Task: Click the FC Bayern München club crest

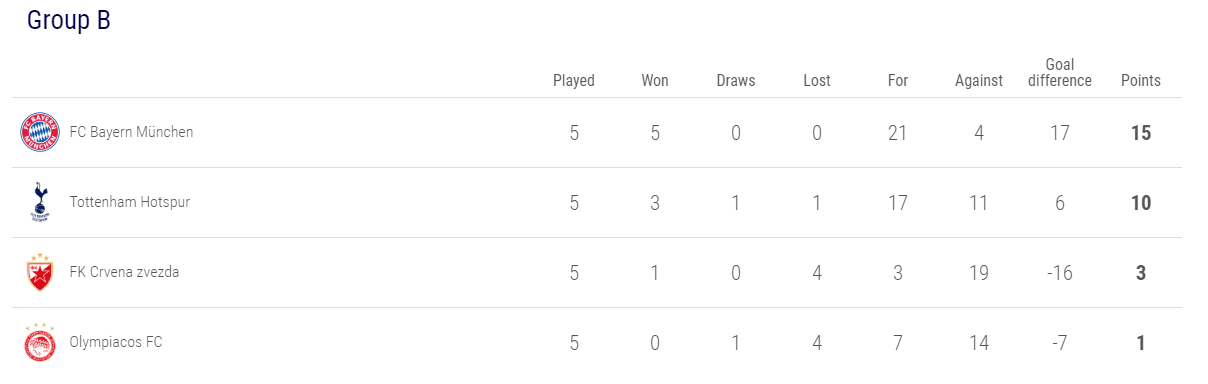Action: click(x=40, y=133)
